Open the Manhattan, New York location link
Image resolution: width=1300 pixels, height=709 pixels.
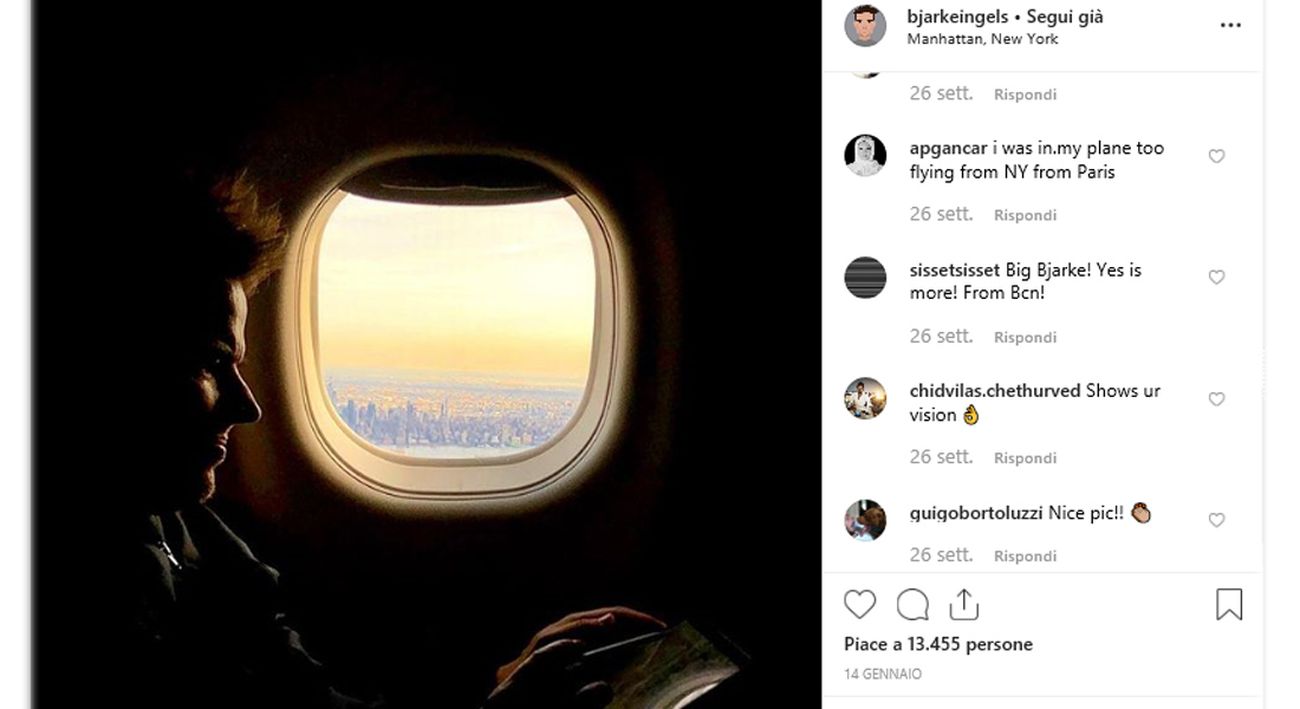982,39
